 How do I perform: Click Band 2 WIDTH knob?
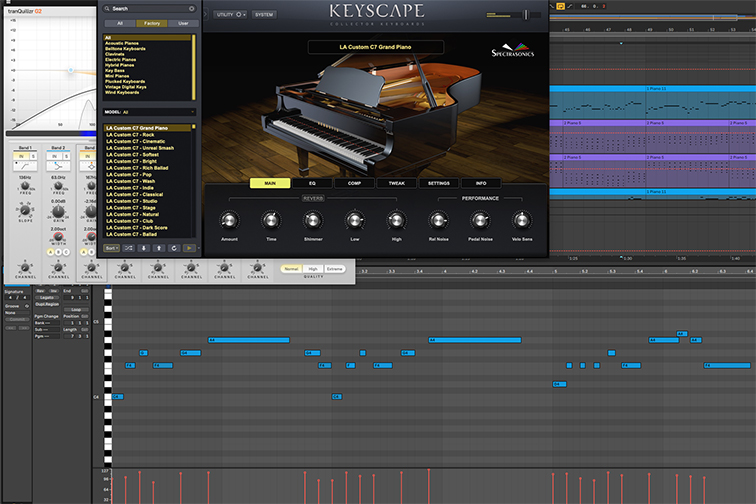coord(58,236)
